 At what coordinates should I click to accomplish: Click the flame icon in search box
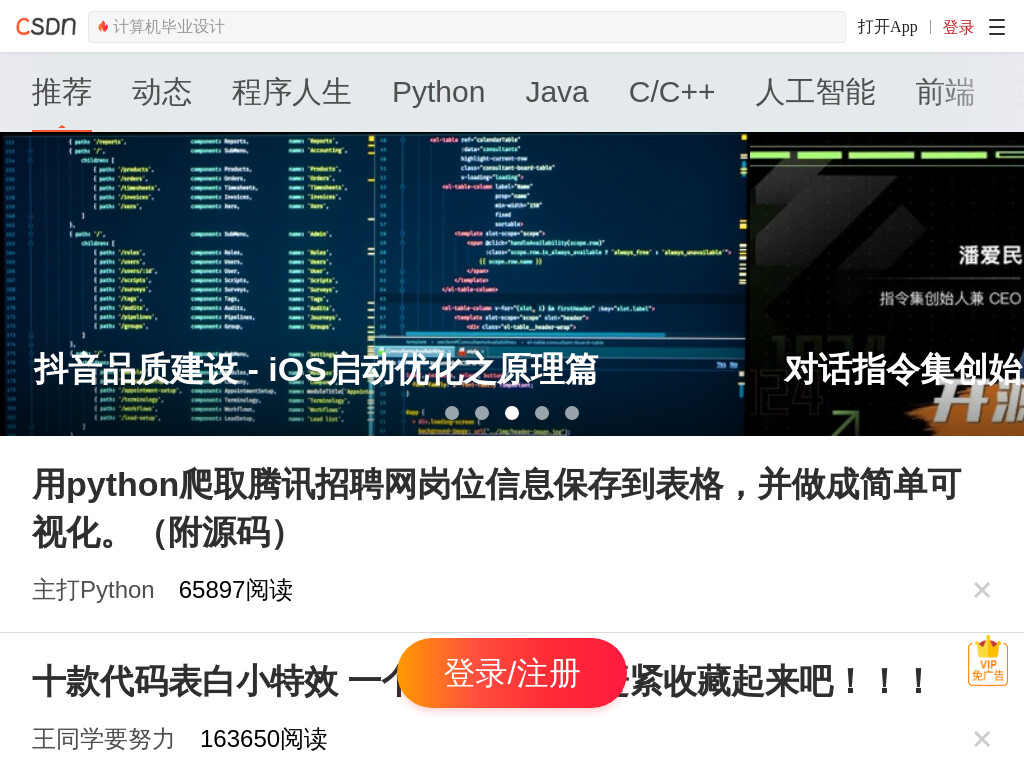click(x=103, y=26)
